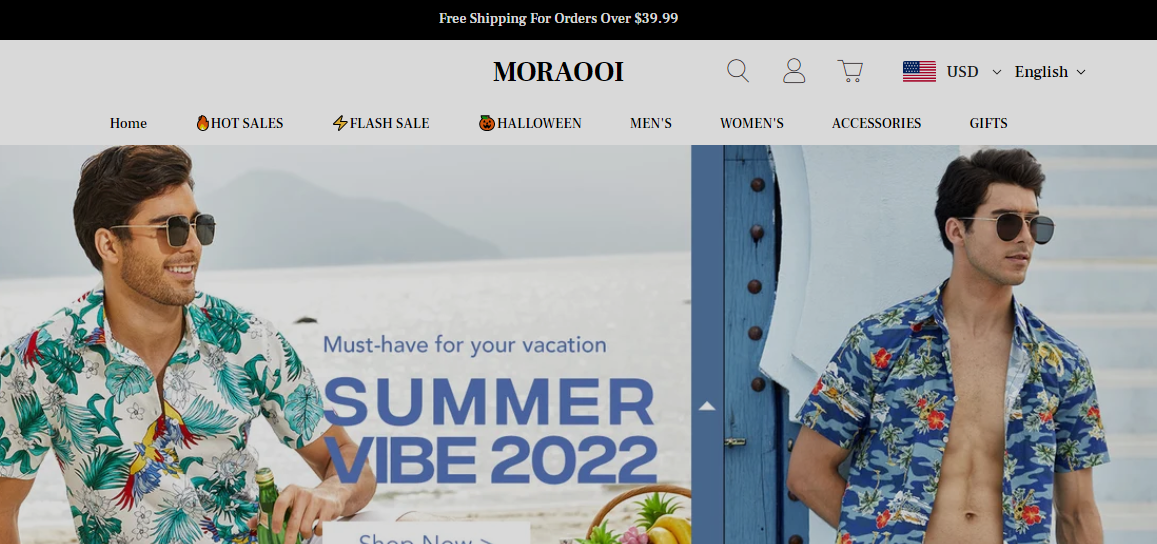Click the fire icon beside HOT SALES
This screenshot has width=1157, height=544.
pyautogui.click(x=203, y=123)
